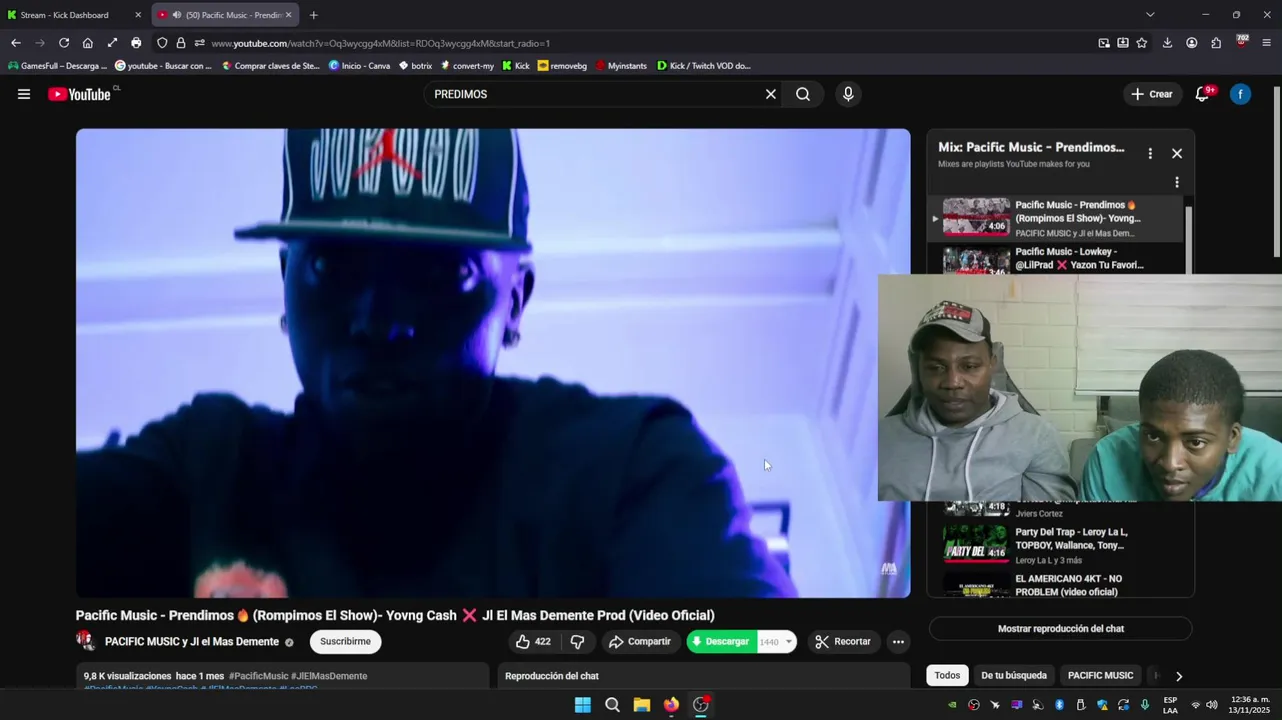The image size is (1282, 720).
Task: Close the Mix playlist panel
Action: pos(1176,153)
